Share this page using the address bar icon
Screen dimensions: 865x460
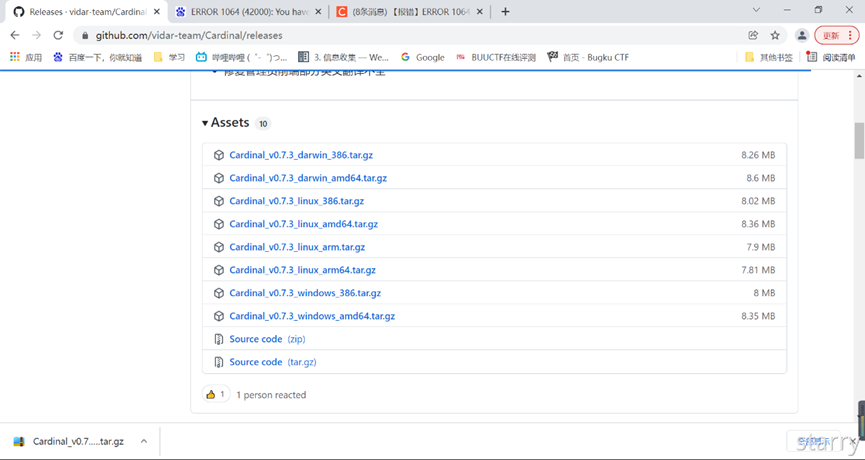pyautogui.click(x=753, y=35)
